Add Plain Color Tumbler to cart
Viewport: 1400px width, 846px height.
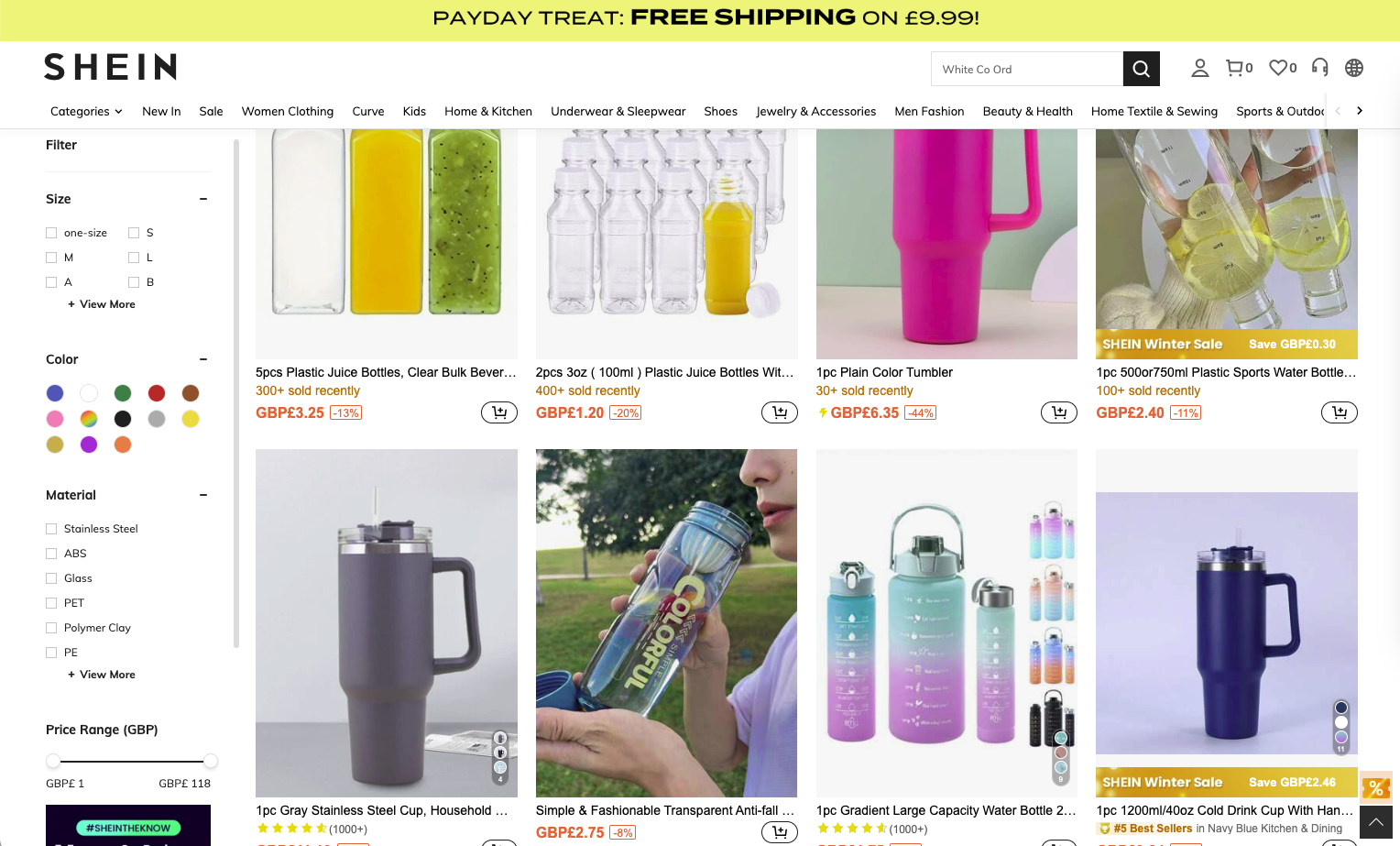pos(1059,412)
